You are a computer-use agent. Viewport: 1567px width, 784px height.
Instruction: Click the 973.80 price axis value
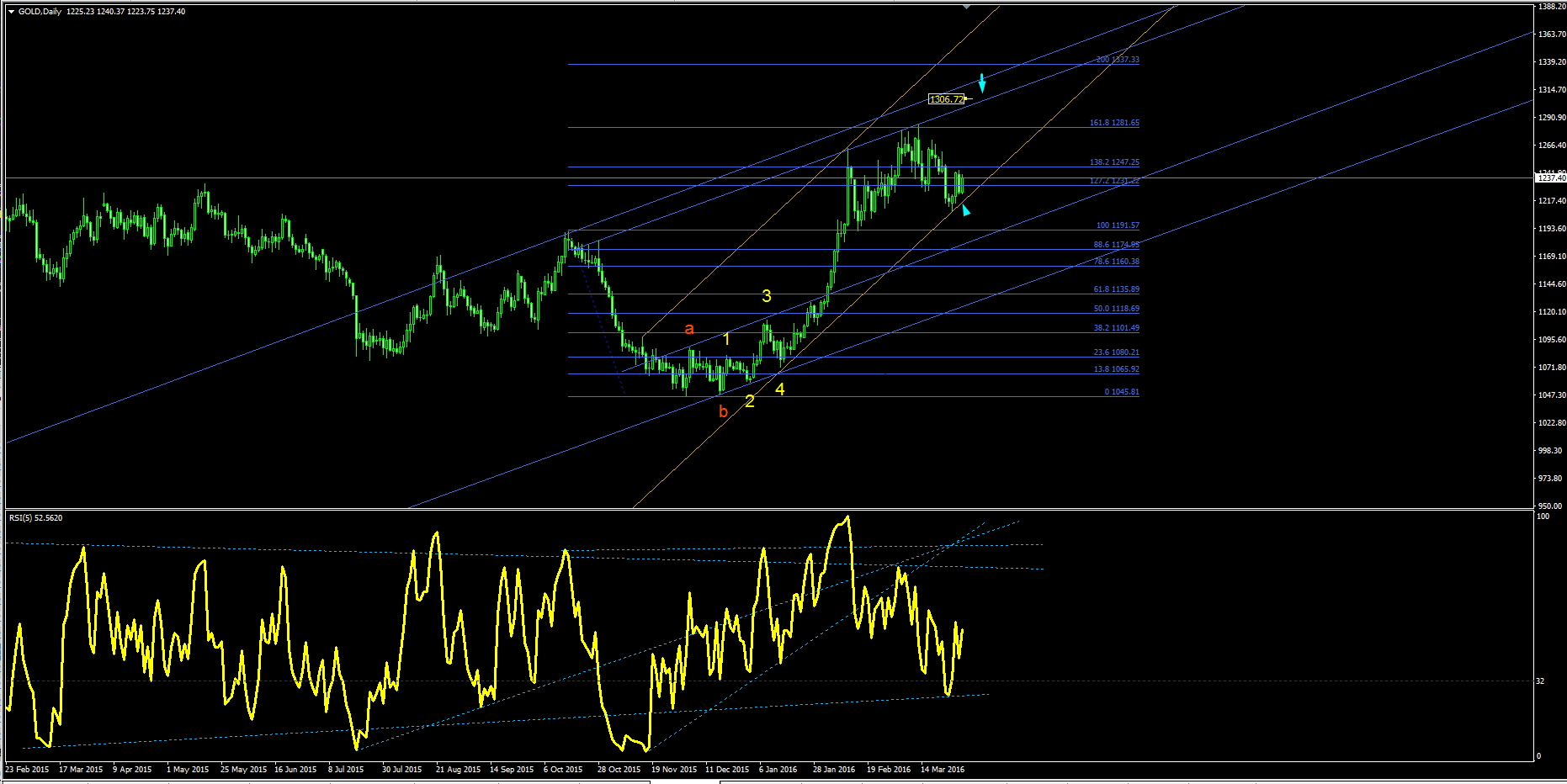[1552, 479]
